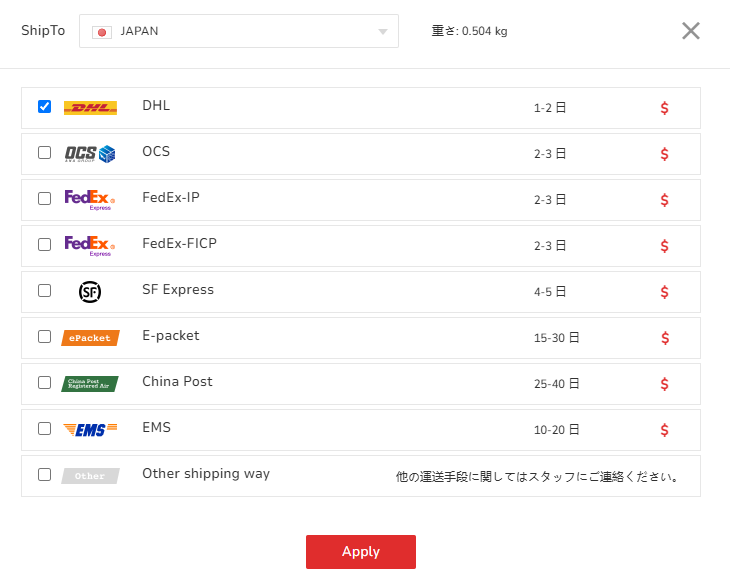
Task: Close the shipping method dialog
Action: pos(691,31)
